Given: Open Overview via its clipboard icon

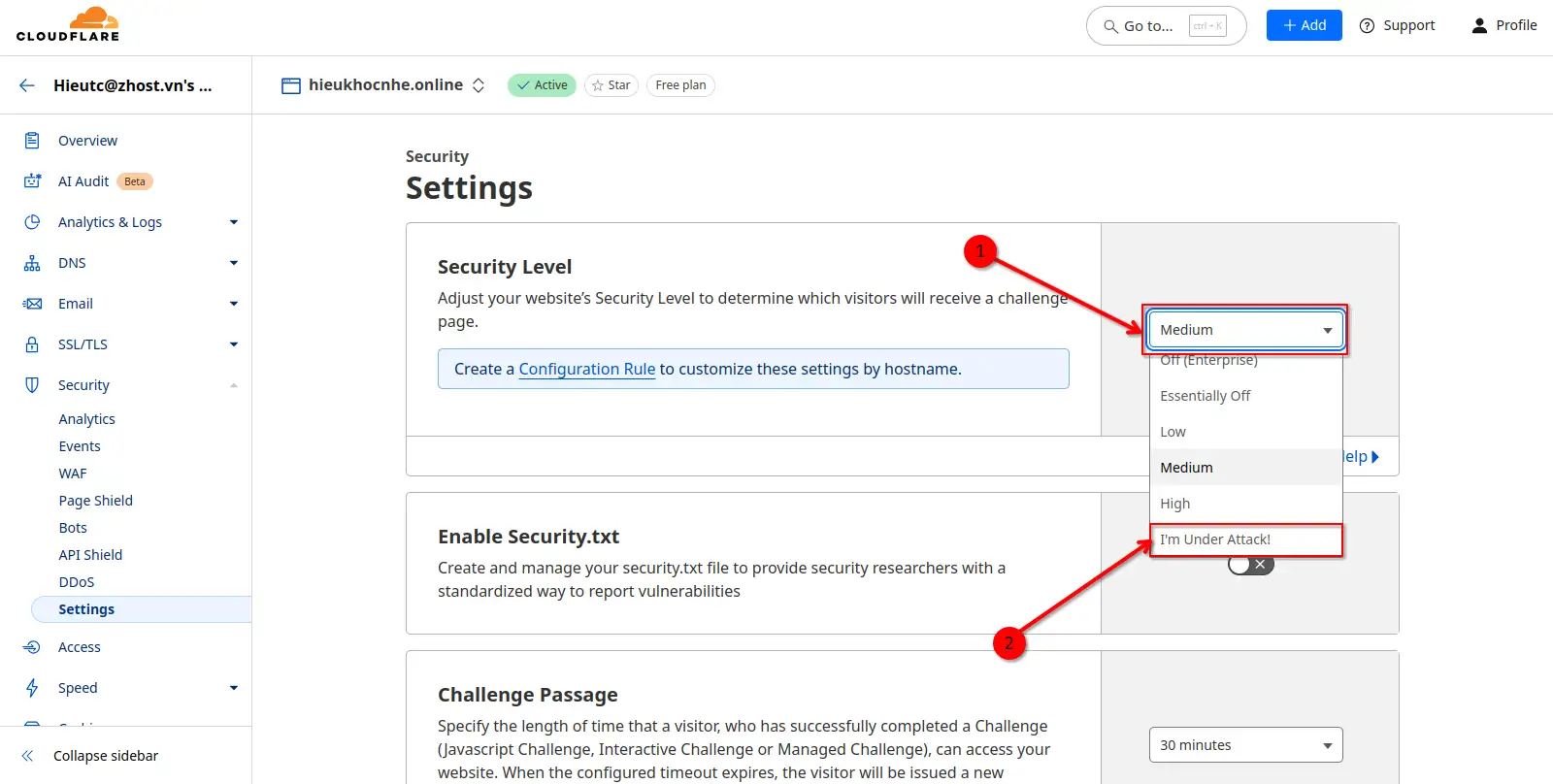Looking at the screenshot, I should pyautogui.click(x=32, y=141).
